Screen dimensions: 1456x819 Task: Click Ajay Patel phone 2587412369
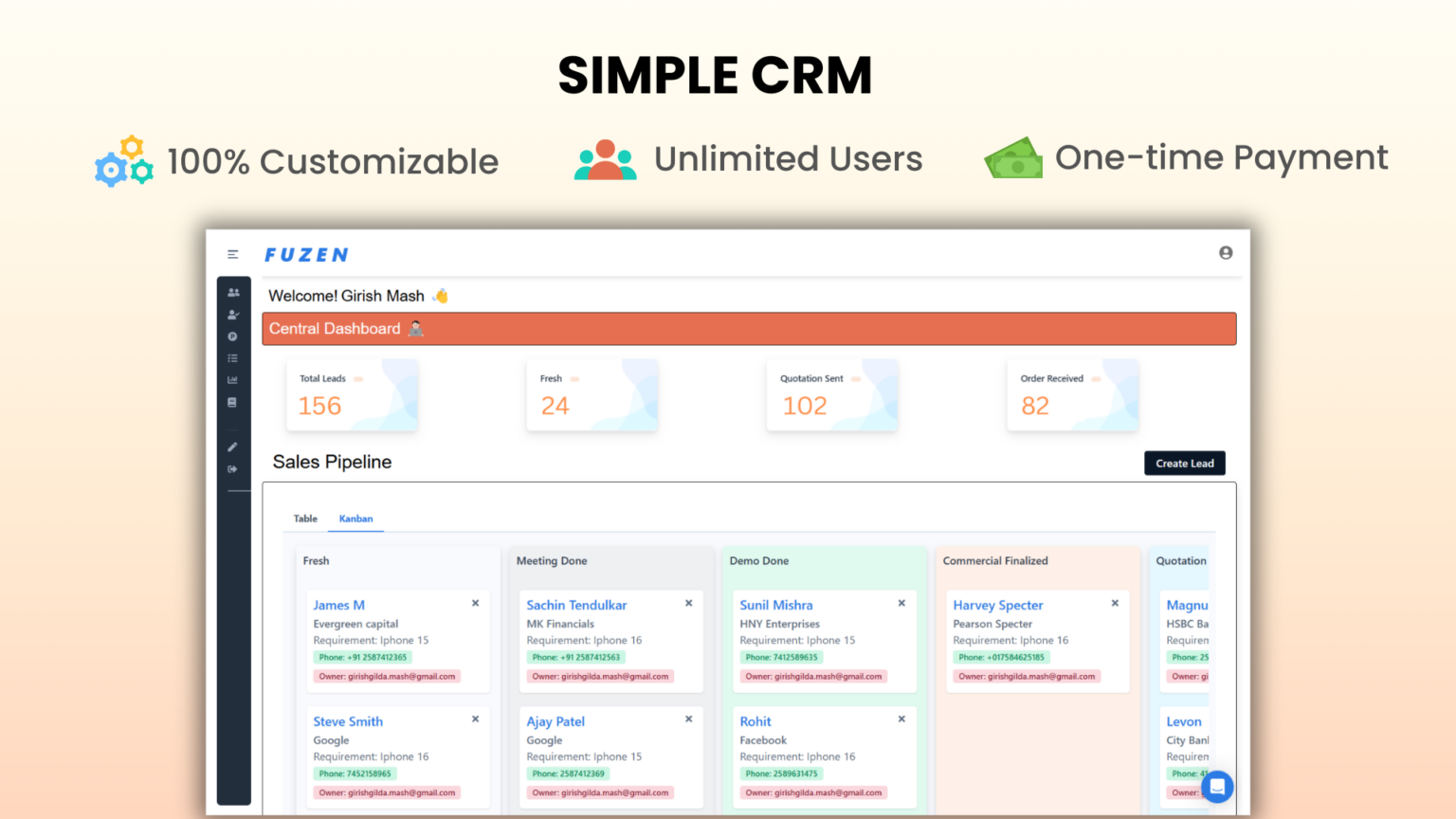click(x=568, y=773)
